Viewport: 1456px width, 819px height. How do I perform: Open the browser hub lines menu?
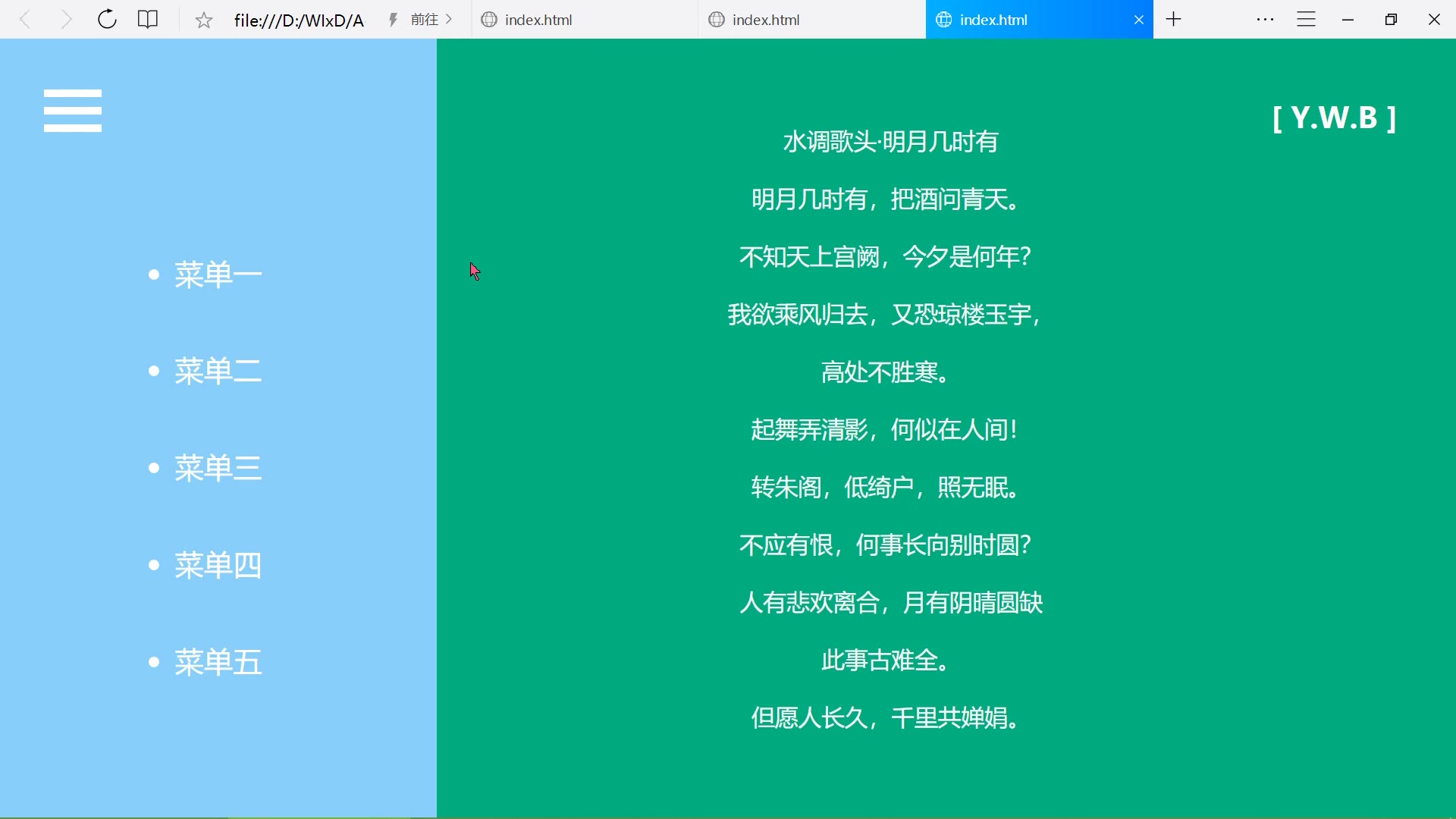coord(1307,20)
